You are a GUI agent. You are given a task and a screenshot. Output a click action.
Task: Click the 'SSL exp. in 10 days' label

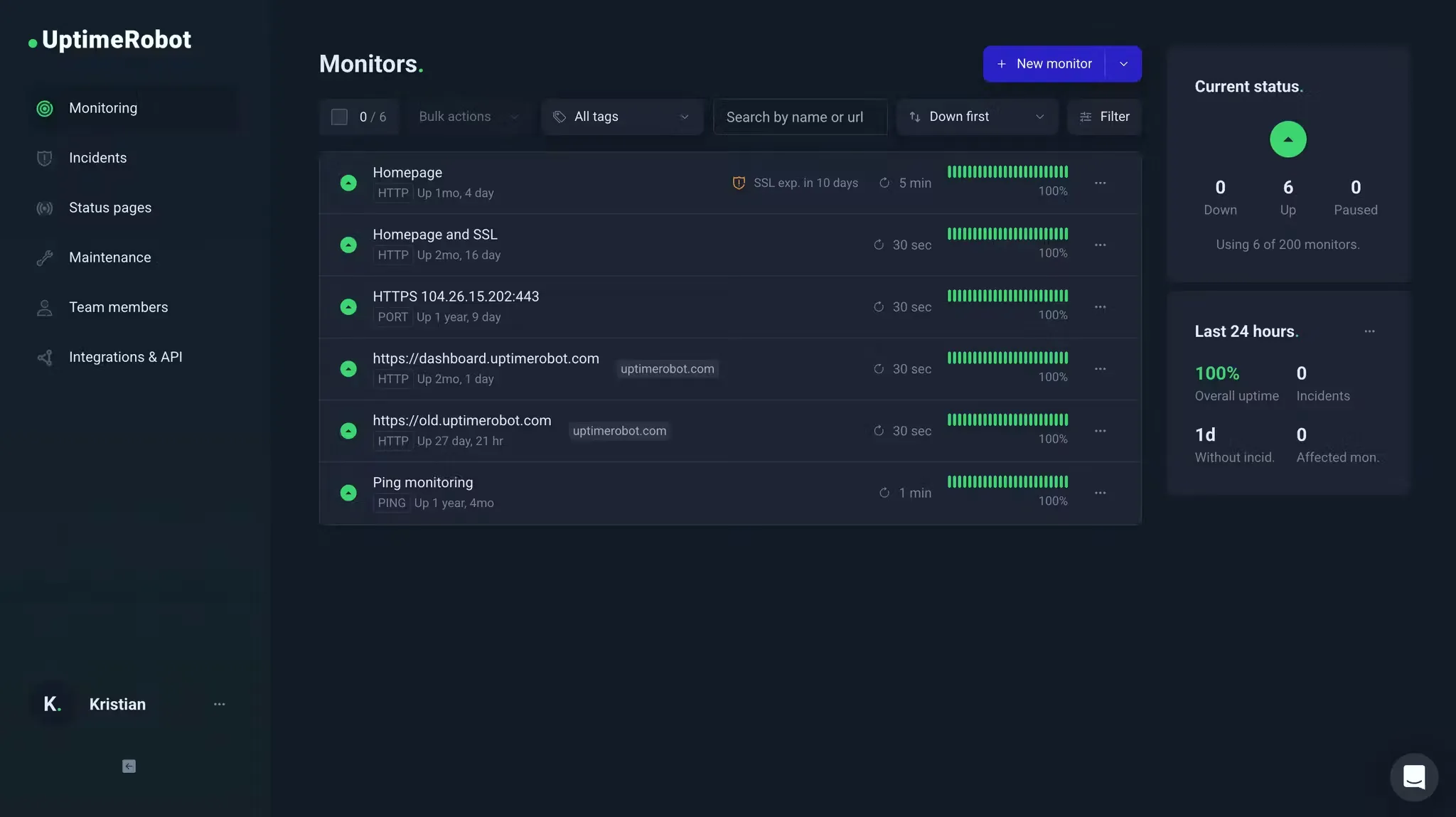point(805,183)
